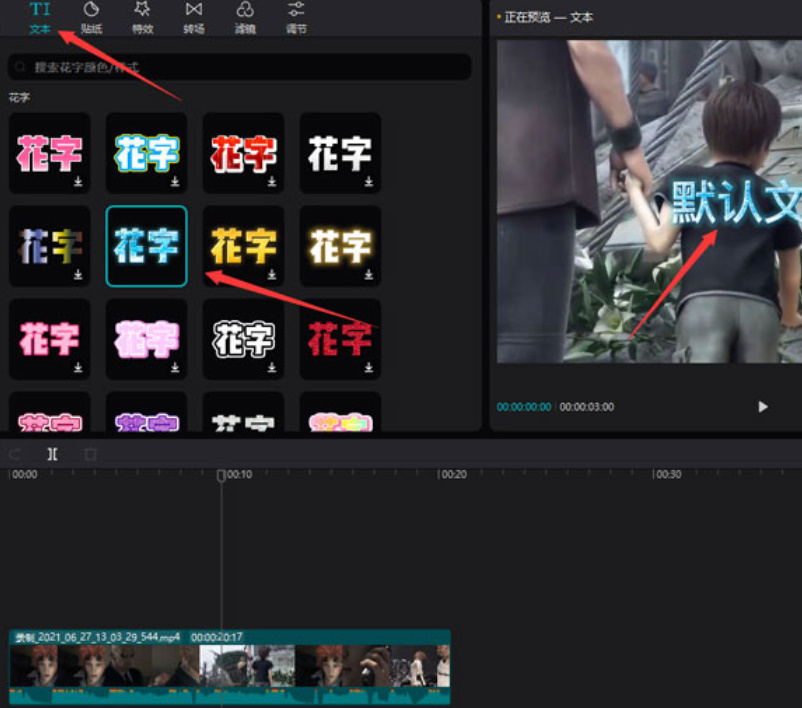
Task: Click the playhead marker at 00:10
Action: click(x=221, y=475)
